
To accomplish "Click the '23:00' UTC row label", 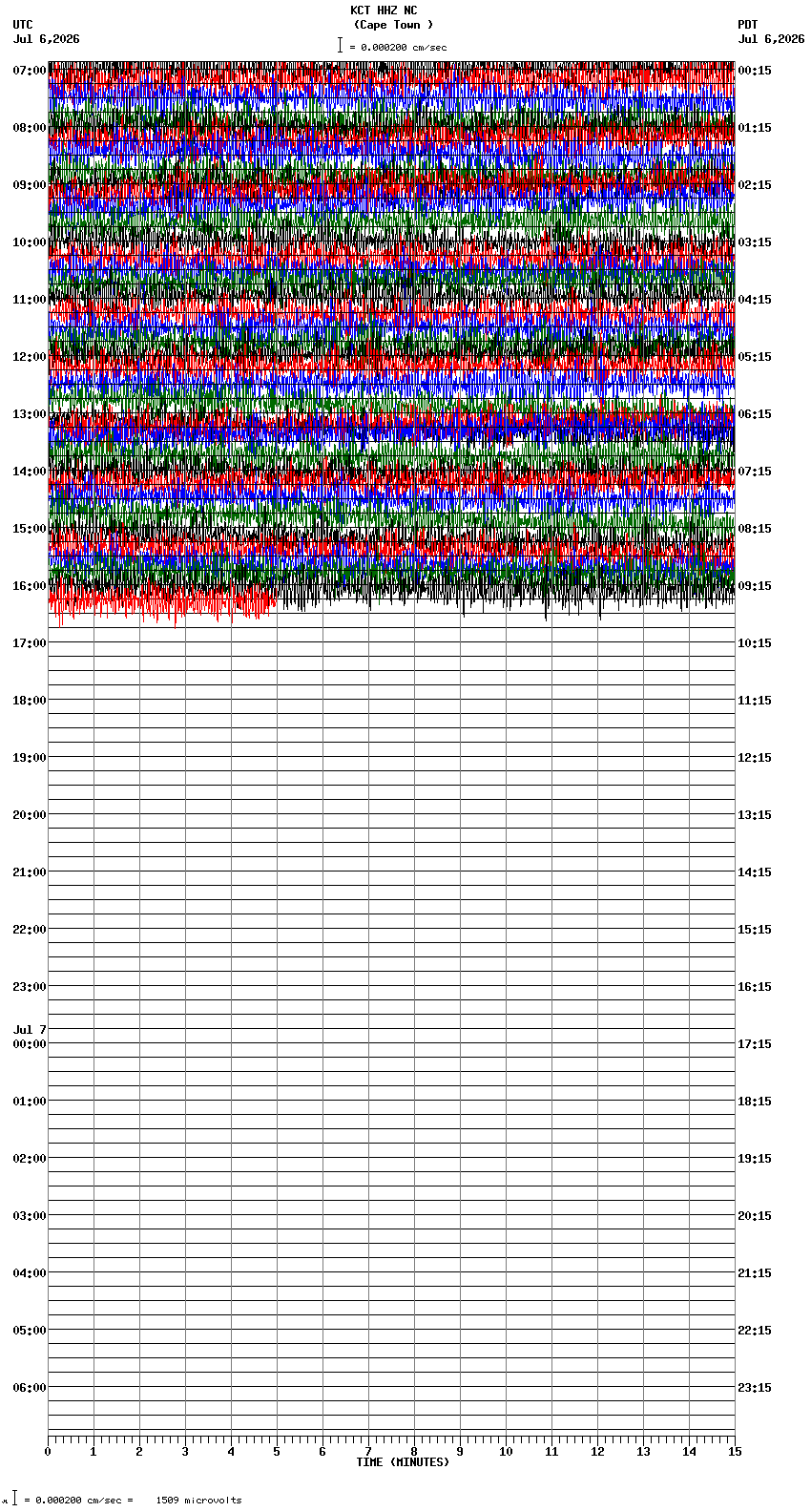I will click(x=30, y=987).
